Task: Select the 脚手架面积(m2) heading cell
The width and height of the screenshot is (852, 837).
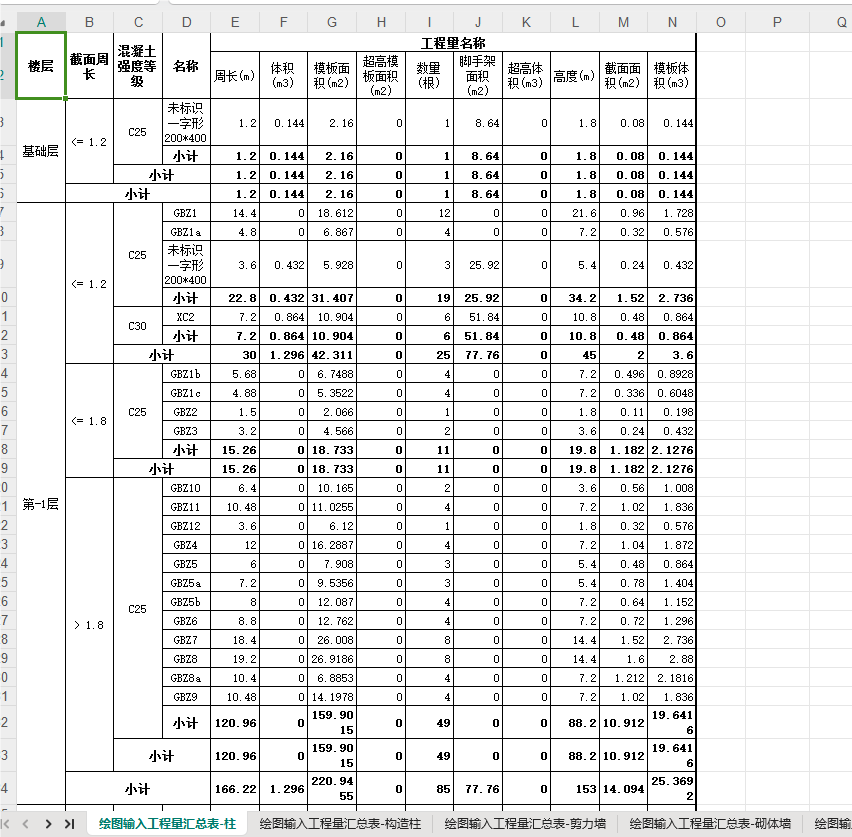Action: [478, 76]
